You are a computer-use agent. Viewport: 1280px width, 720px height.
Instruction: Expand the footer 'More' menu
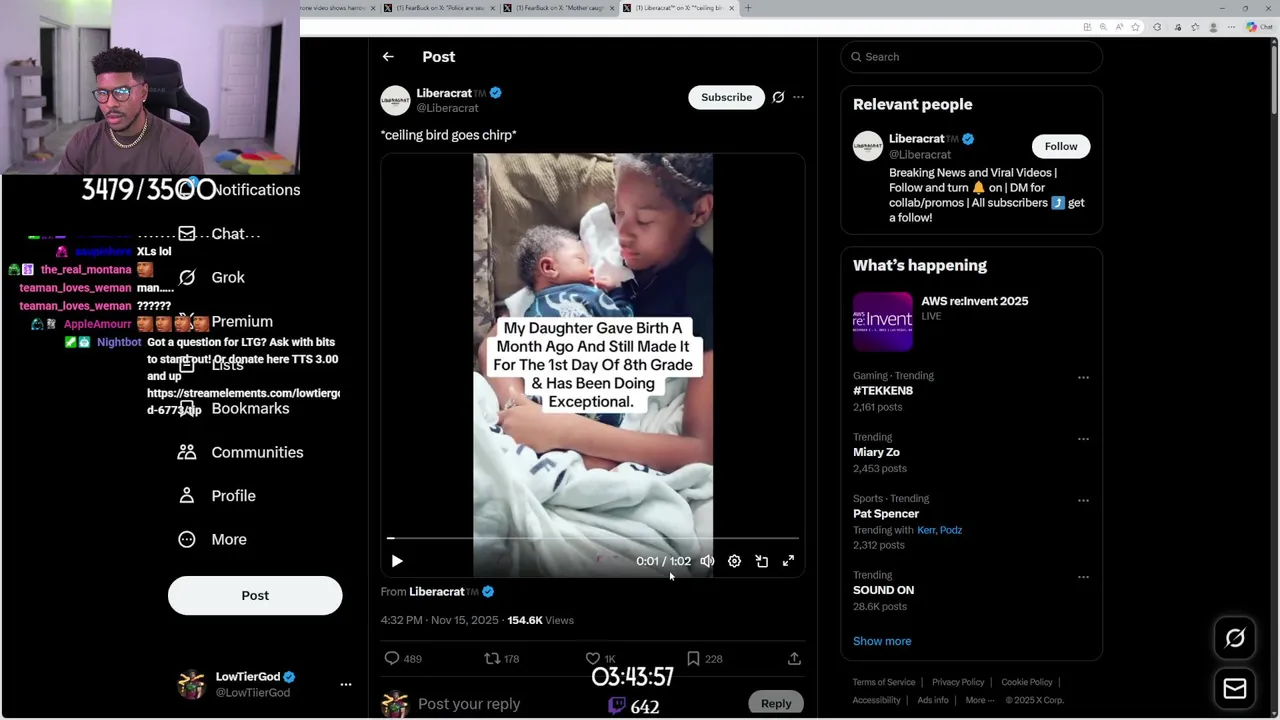click(979, 700)
